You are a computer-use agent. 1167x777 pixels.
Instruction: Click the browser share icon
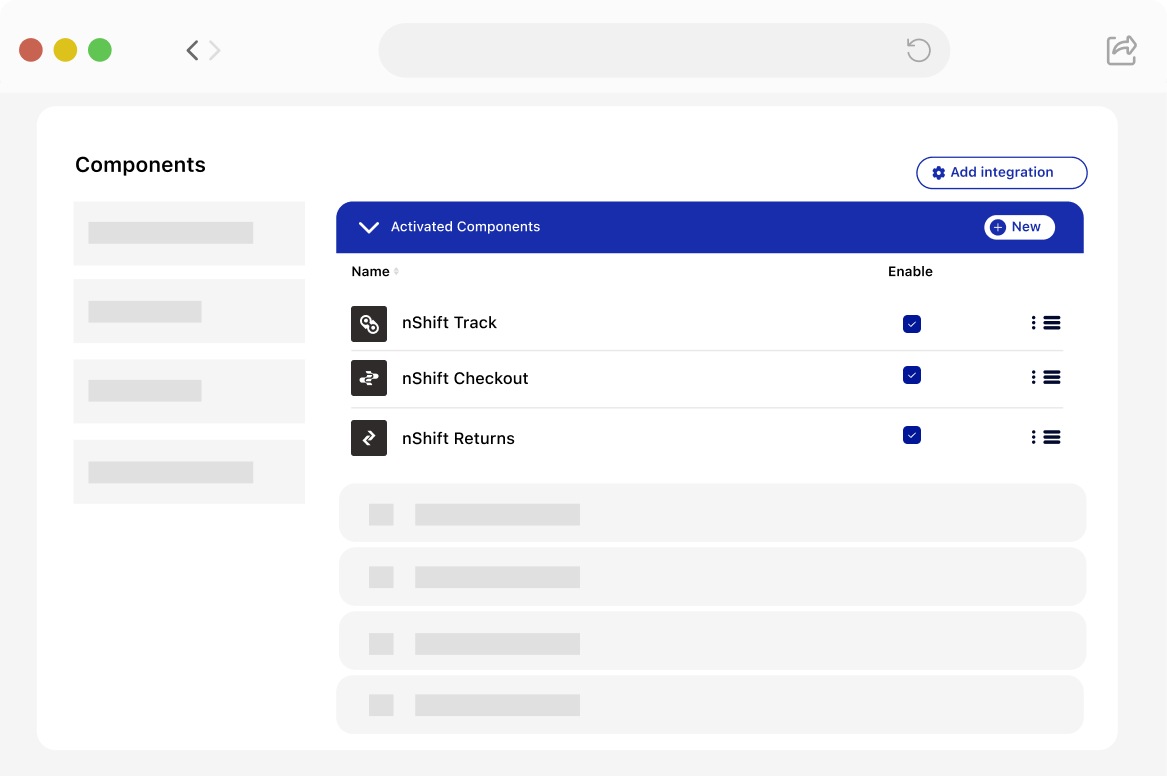coord(1121,50)
